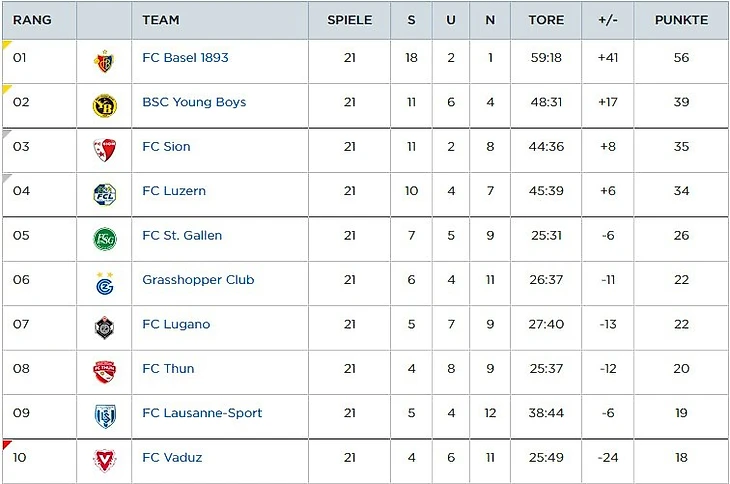730x484 pixels.
Task: Click the FC Vaduz club crest
Action: click(104, 460)
